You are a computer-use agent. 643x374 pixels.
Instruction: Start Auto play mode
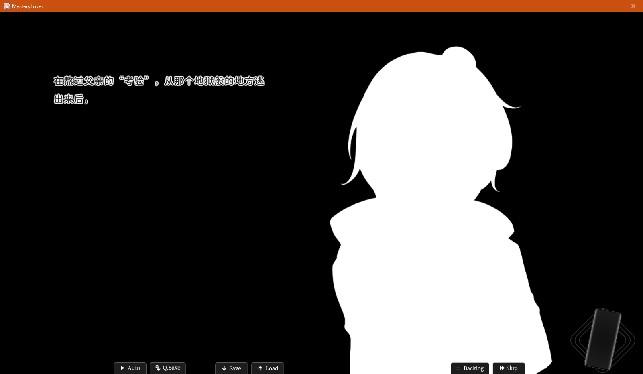(x=130, y=368)
